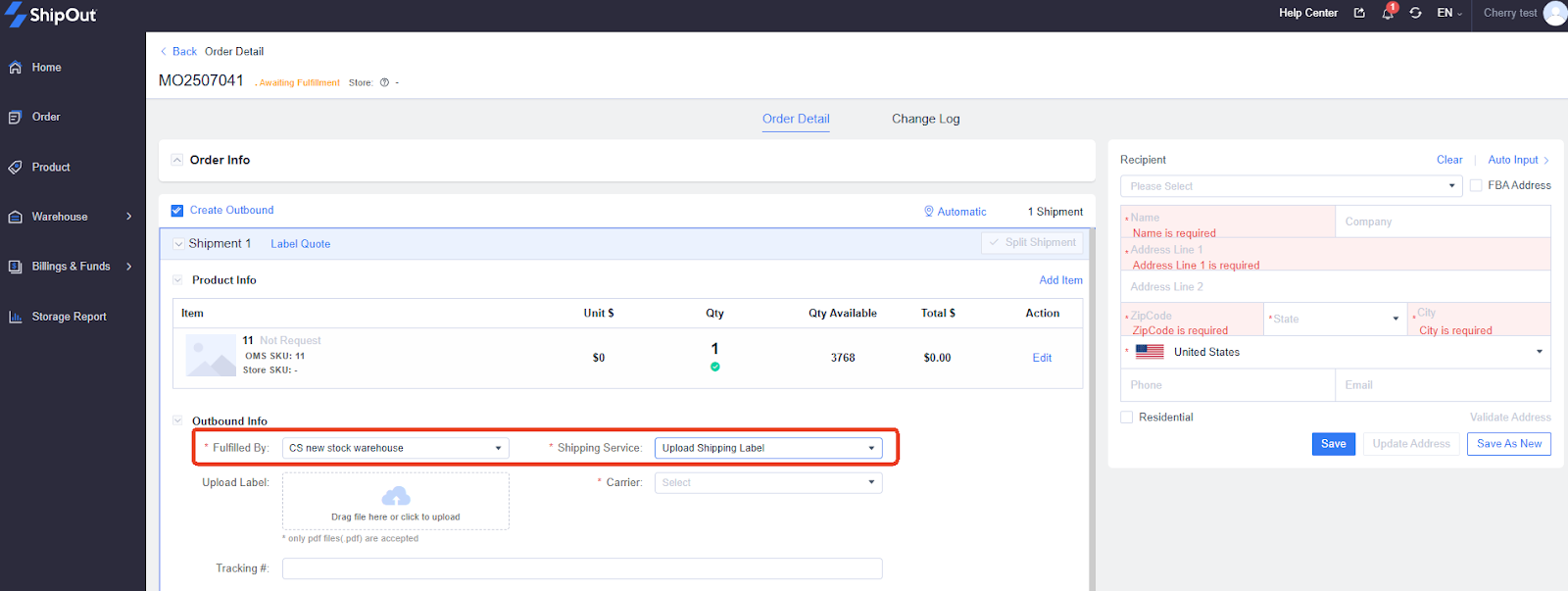This screenshot has width=1568, height=591.
Task: Toggle the Create Outbound checkbox
Action: 177,211
